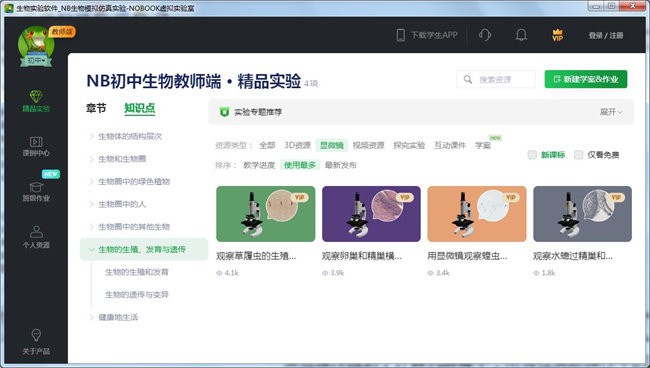This screenshot has height=368, width=650.
Task: Expand 生物圈中的人 tree node
Action: click(91, 204)
